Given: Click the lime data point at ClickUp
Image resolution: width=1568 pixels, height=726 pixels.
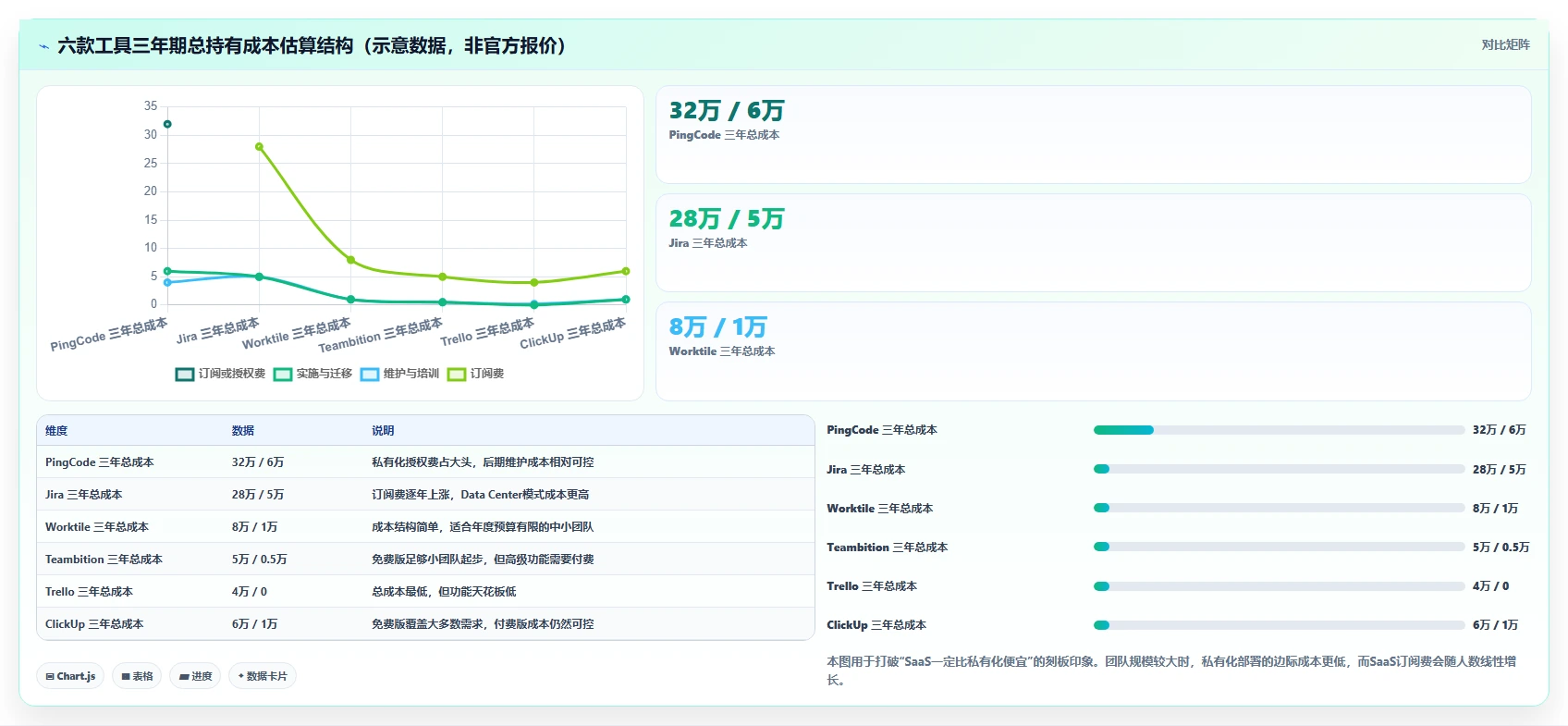Looking at the screenshot, I should 626,271.
